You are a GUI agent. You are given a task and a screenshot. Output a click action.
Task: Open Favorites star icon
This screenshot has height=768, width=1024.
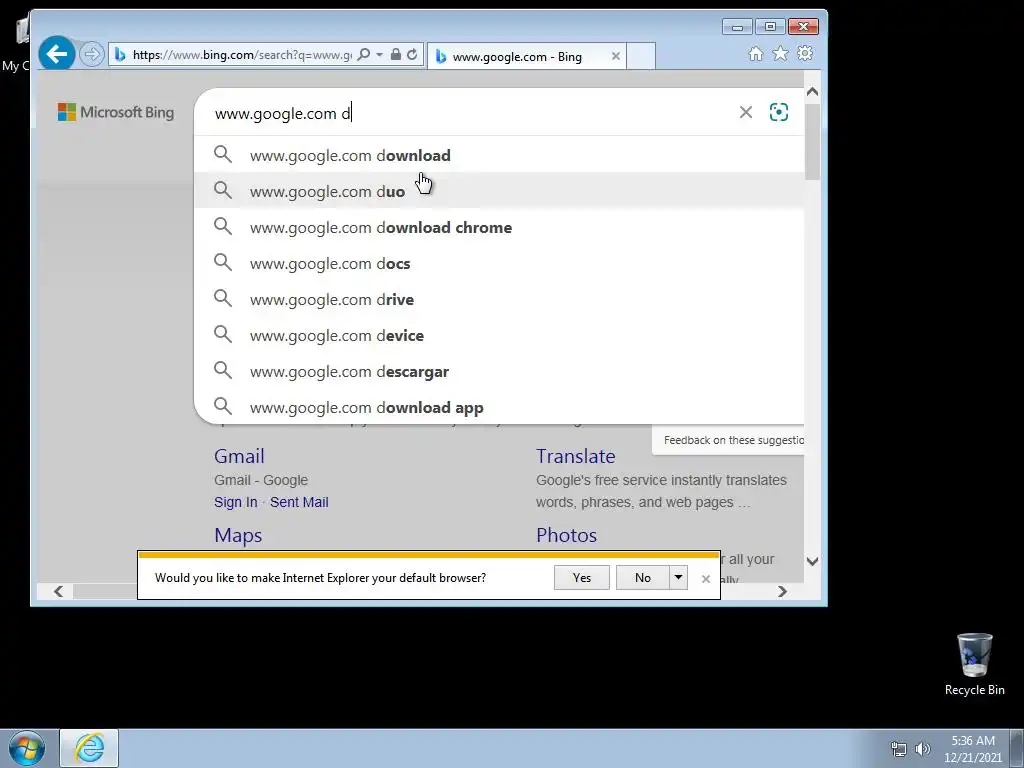coord(780,54)
